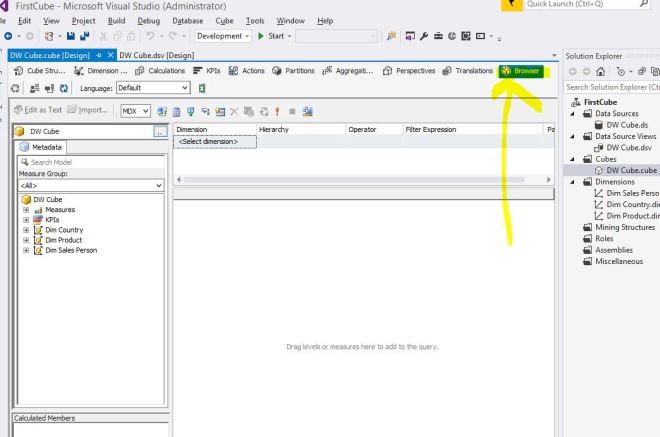
Task: Open the Measure Group dropdown
Action: point(87,185)
